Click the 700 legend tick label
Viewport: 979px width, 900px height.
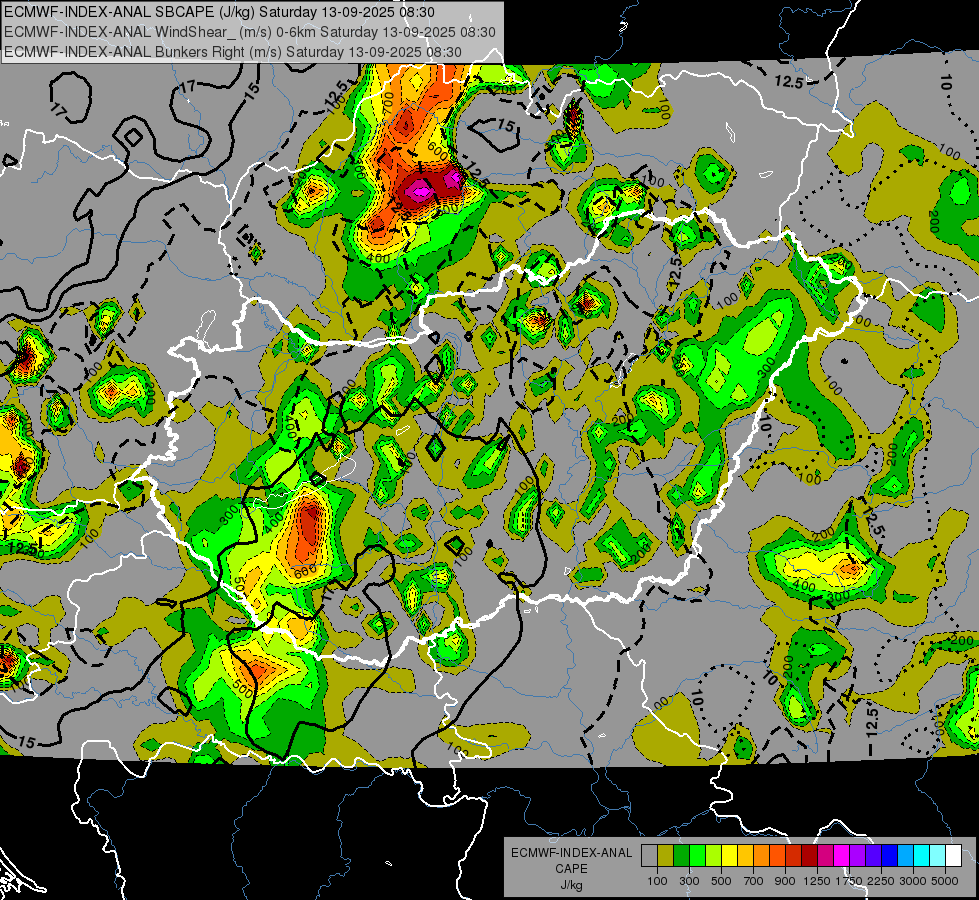point(754,881)
